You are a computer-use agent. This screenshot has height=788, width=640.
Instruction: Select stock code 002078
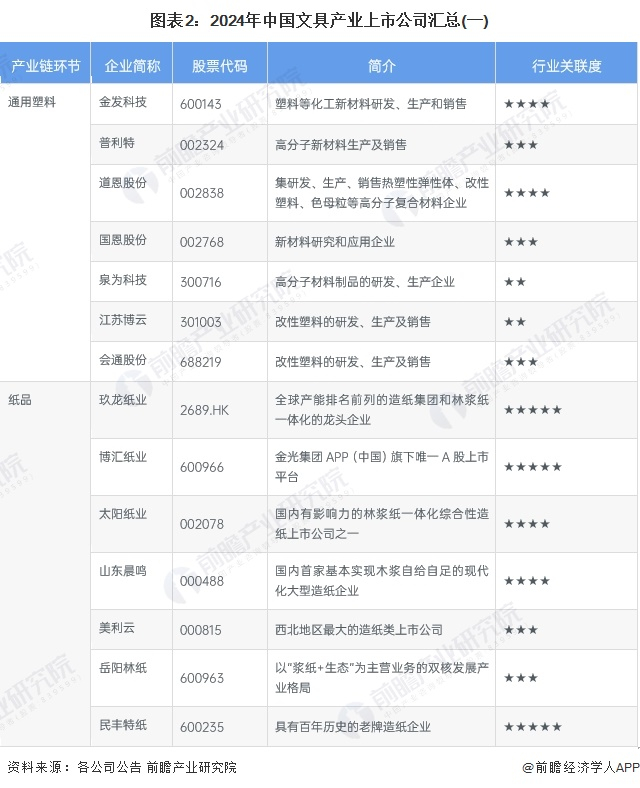(x=201, y=524)
